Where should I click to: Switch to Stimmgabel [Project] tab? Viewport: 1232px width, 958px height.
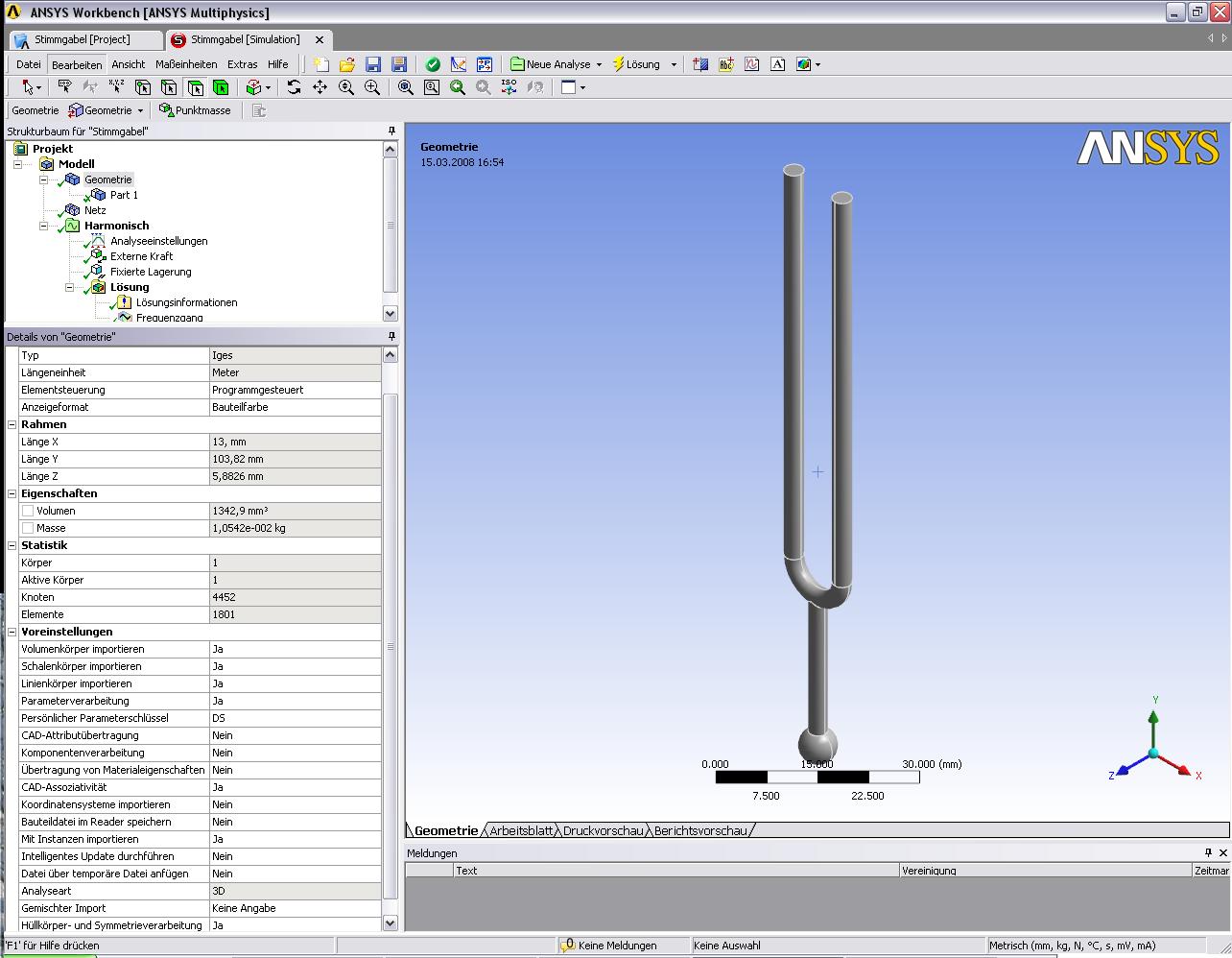coord(84,39)
